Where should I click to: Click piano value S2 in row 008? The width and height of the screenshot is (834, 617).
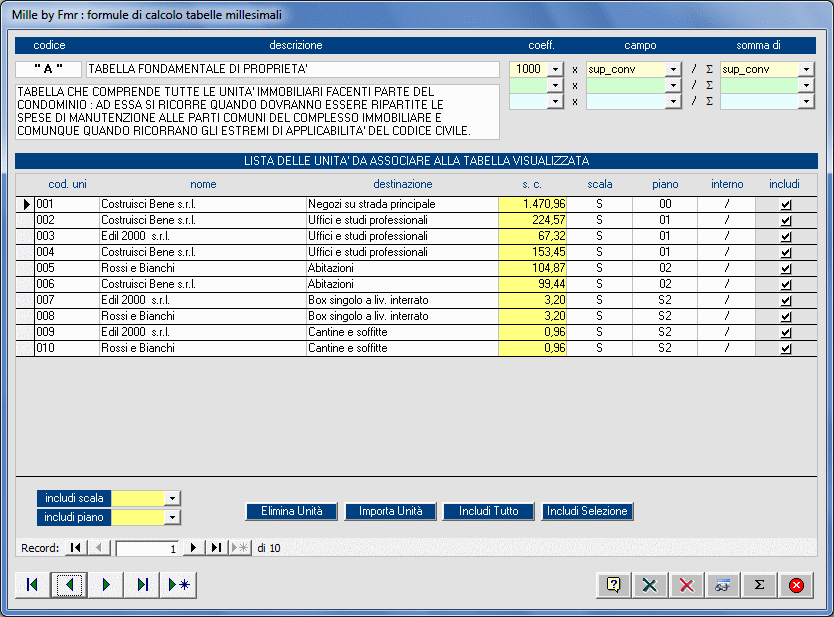(x=665, y=316)
